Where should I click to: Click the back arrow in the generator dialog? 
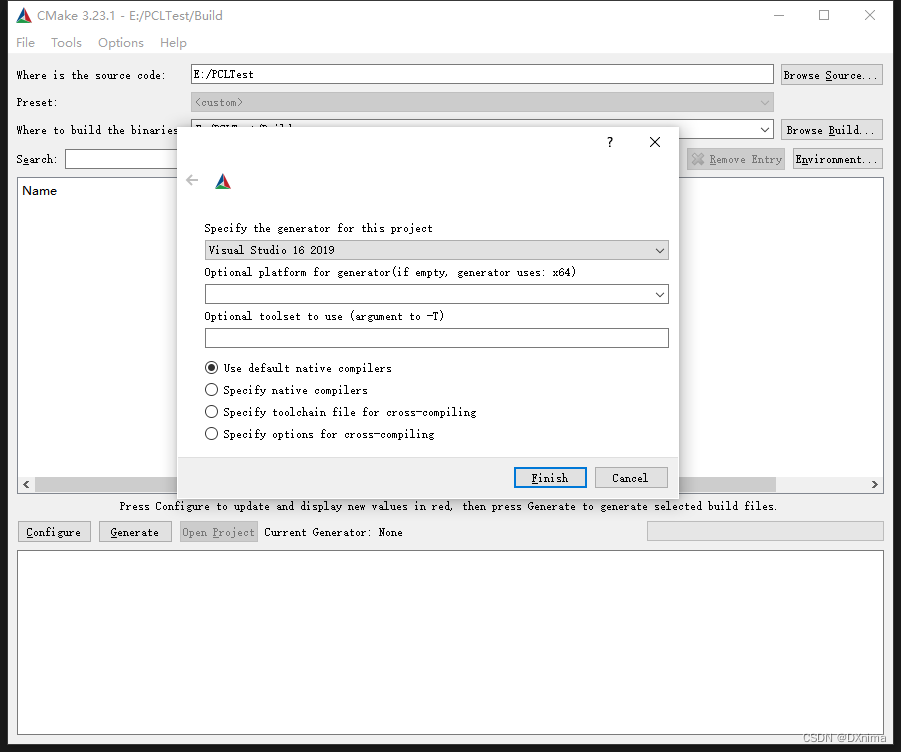point(191,181)
